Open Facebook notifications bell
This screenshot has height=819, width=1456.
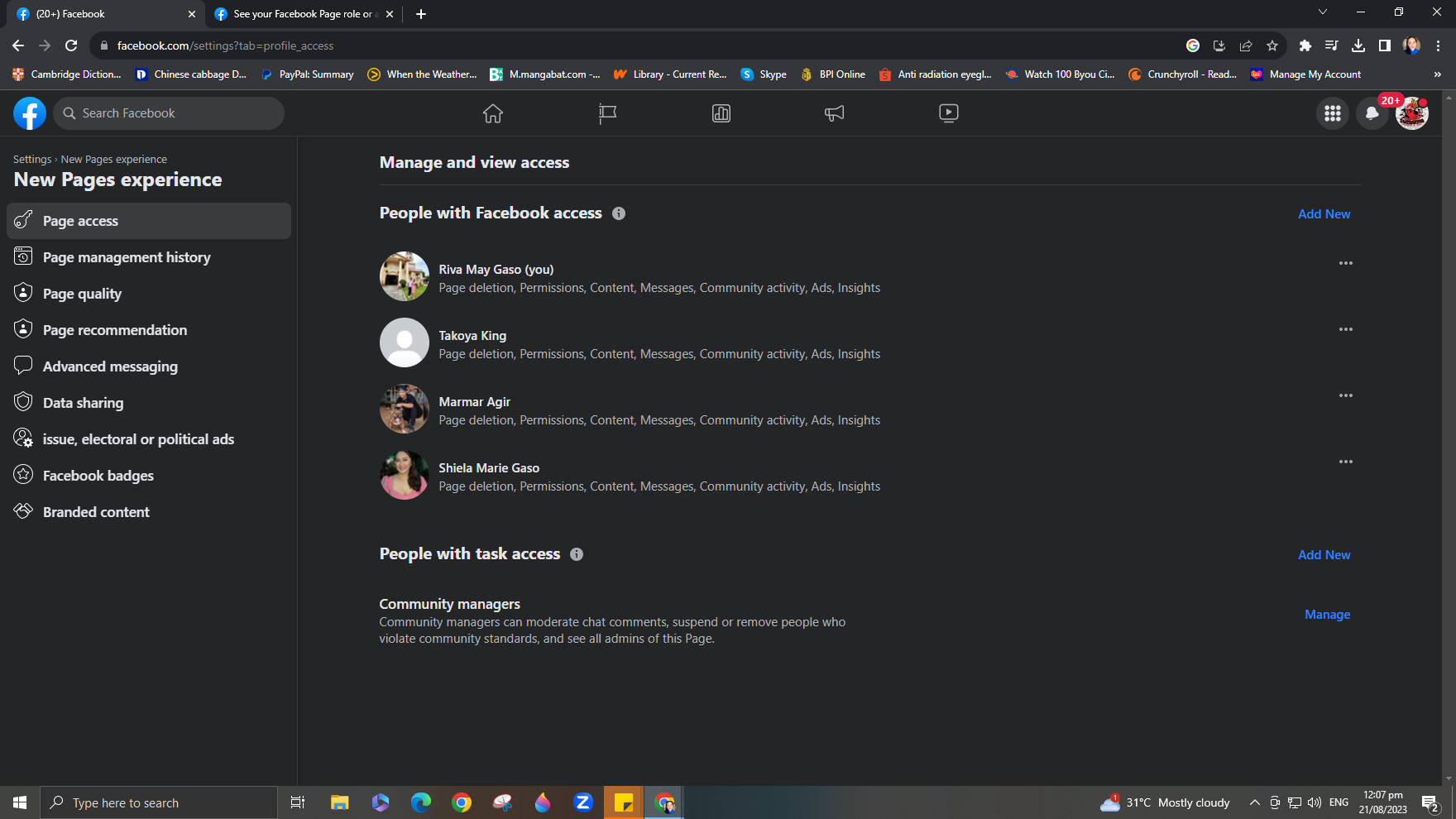point(1372,113)
